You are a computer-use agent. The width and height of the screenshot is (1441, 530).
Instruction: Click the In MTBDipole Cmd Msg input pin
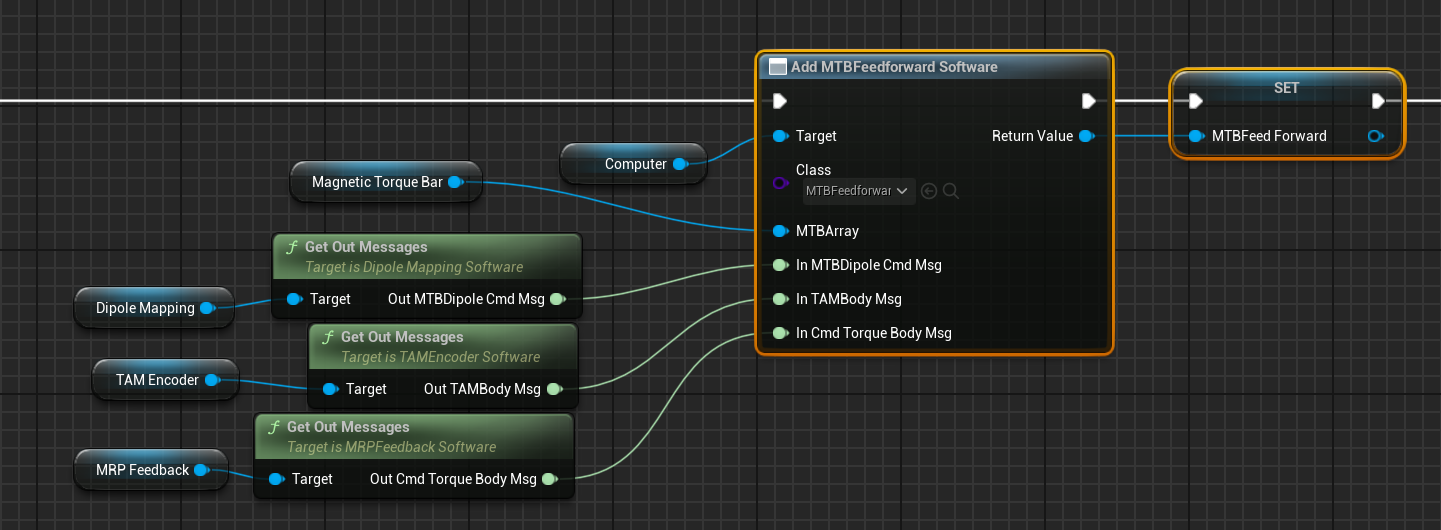pos(780,265)
